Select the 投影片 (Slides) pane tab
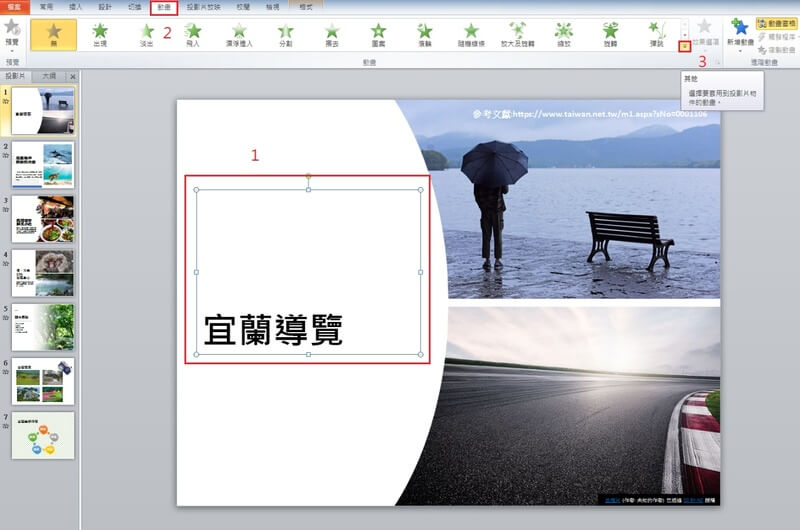The width and height of the screenshot is (800, 530). click(15, 76)
